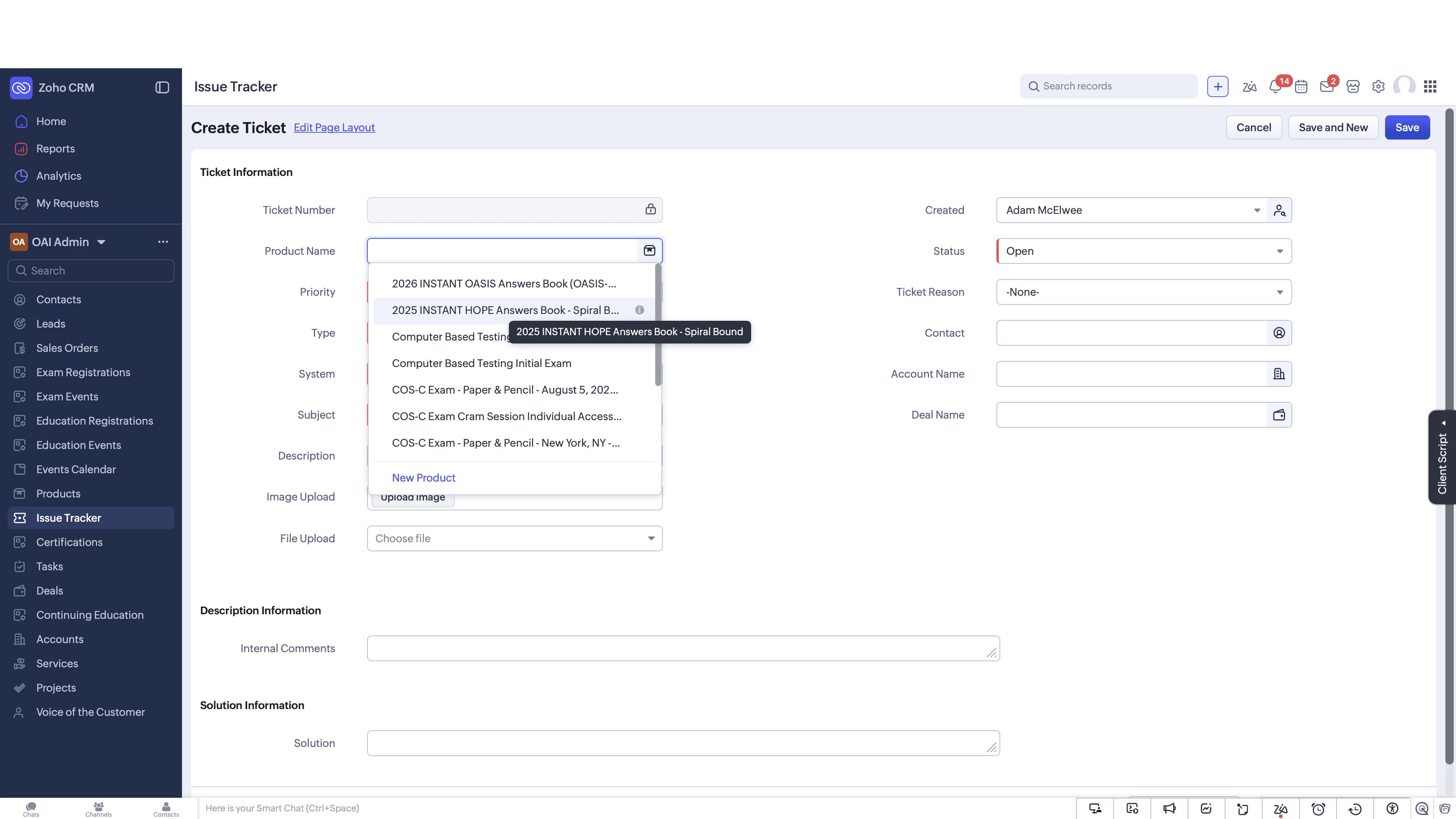Click the alarm clock reminder icon in bottom bar
This screenshot has width=1456, height=819.
[1318, 809]
